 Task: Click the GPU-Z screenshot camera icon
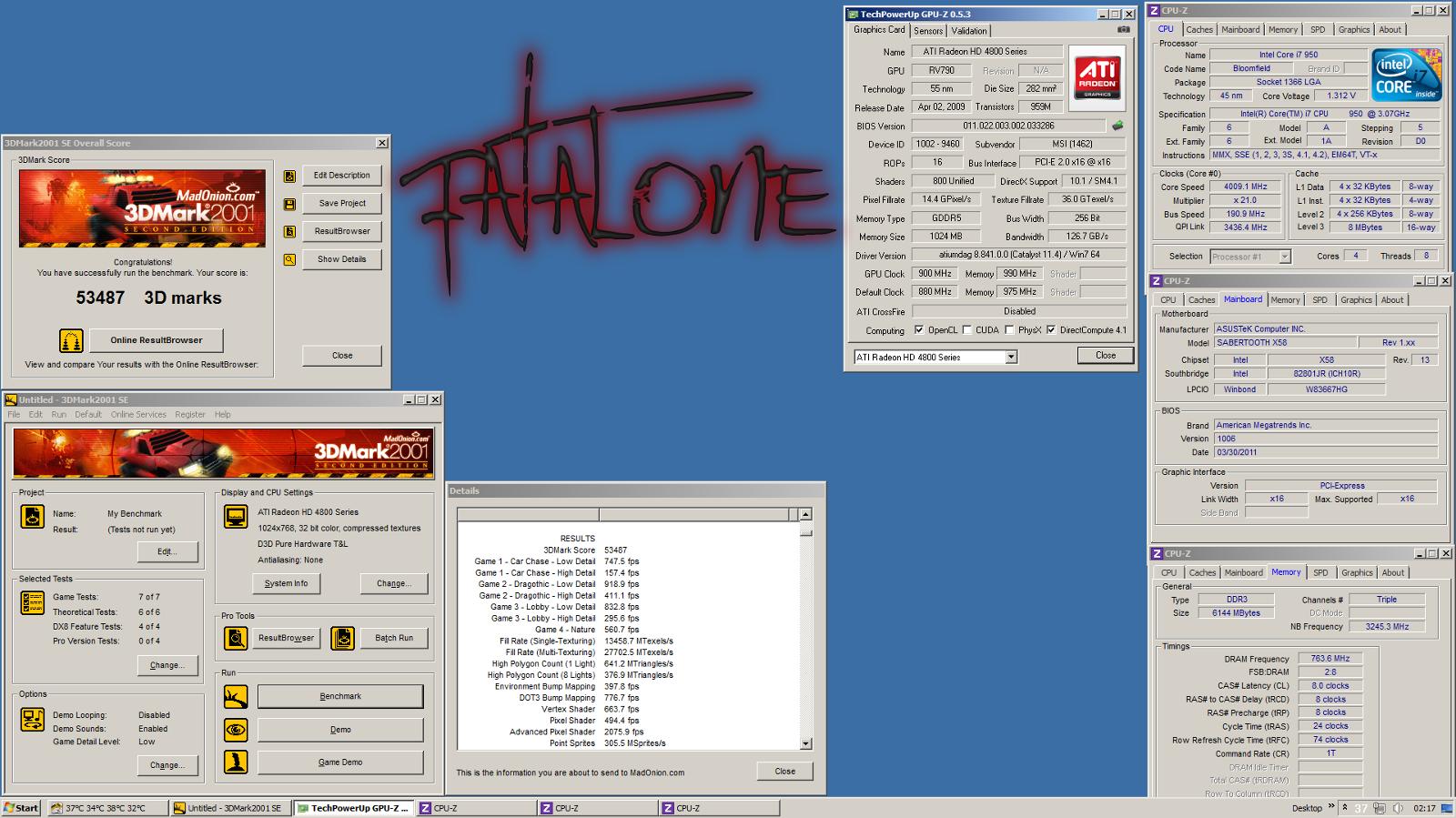pyautogui.click(x=1124, y=30)
